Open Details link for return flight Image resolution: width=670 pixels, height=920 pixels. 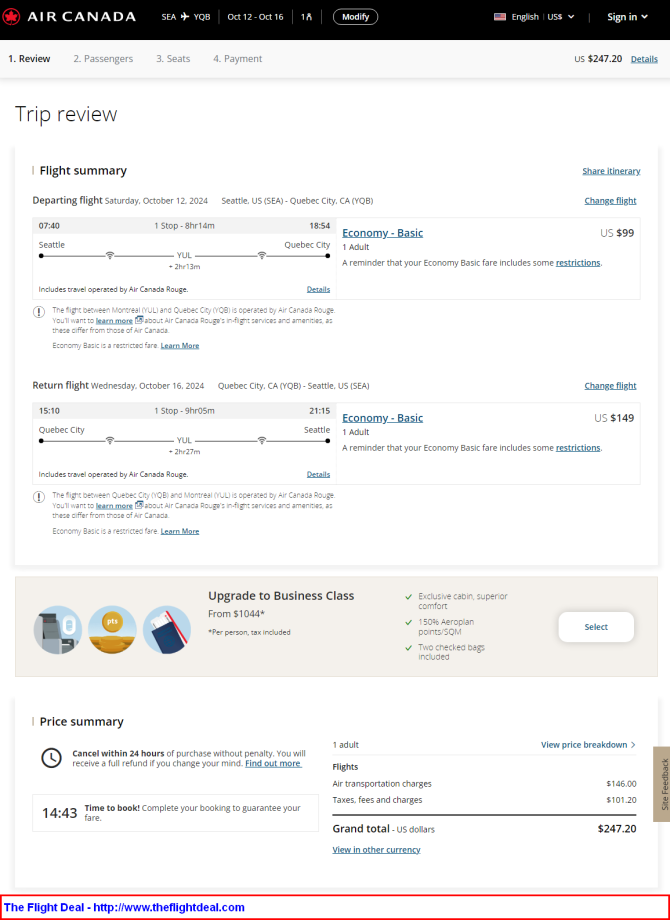[319, 474]
